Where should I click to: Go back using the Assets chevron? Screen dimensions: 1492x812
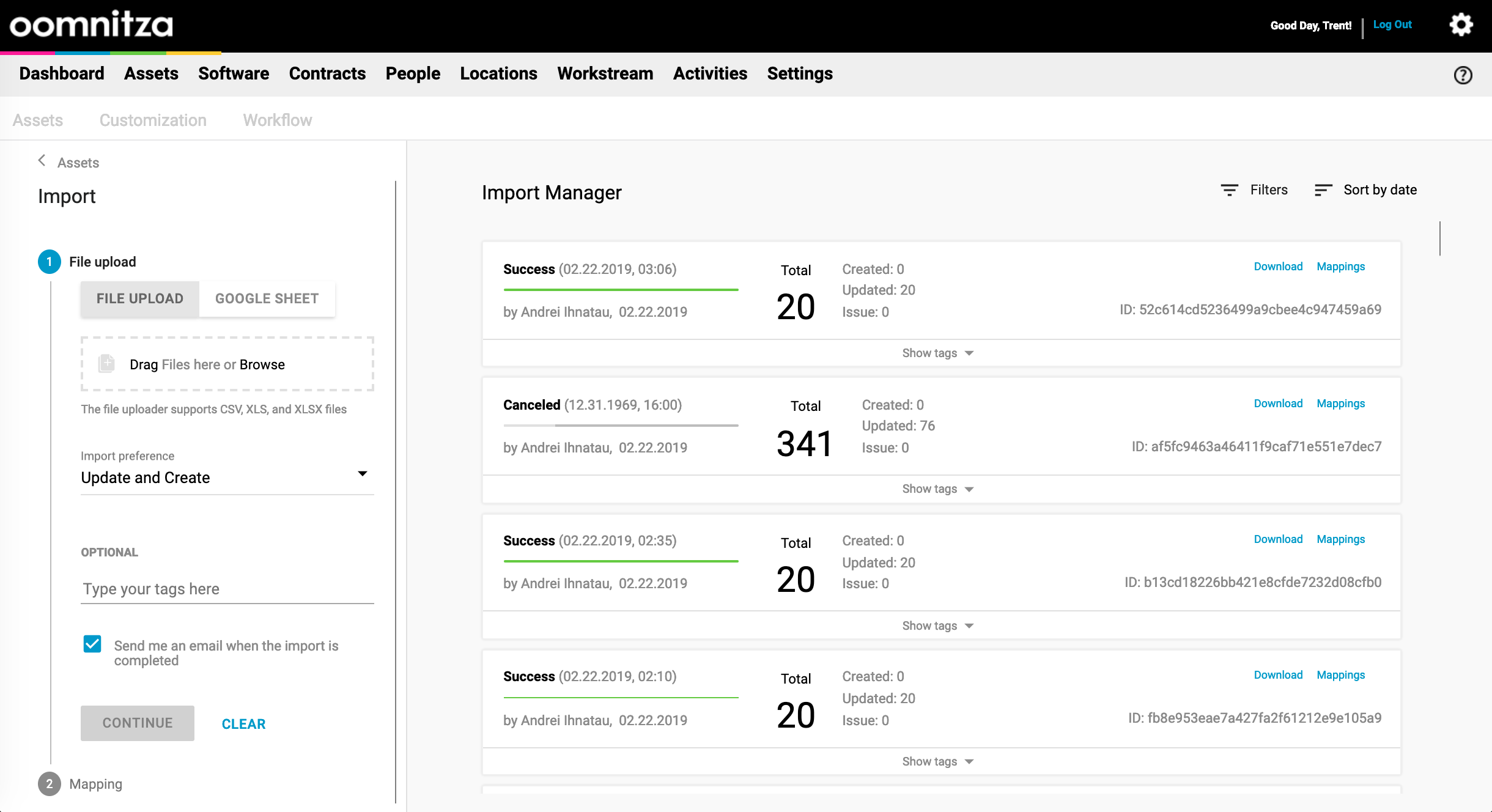coord(42,161)
